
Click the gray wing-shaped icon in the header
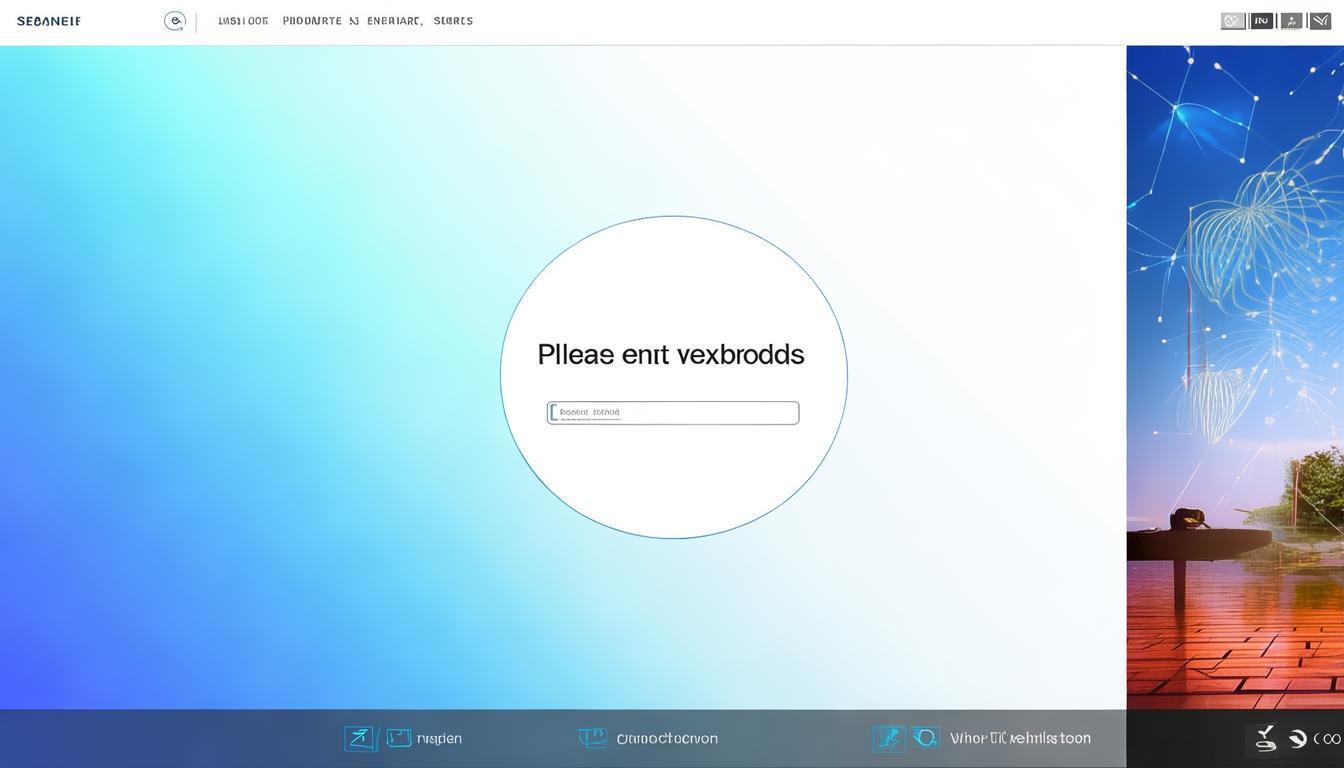coord(1320,21)
